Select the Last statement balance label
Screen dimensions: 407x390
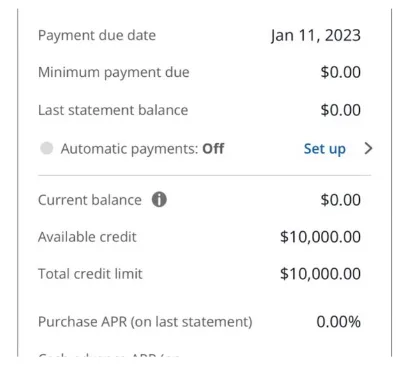tap(113, 110)
